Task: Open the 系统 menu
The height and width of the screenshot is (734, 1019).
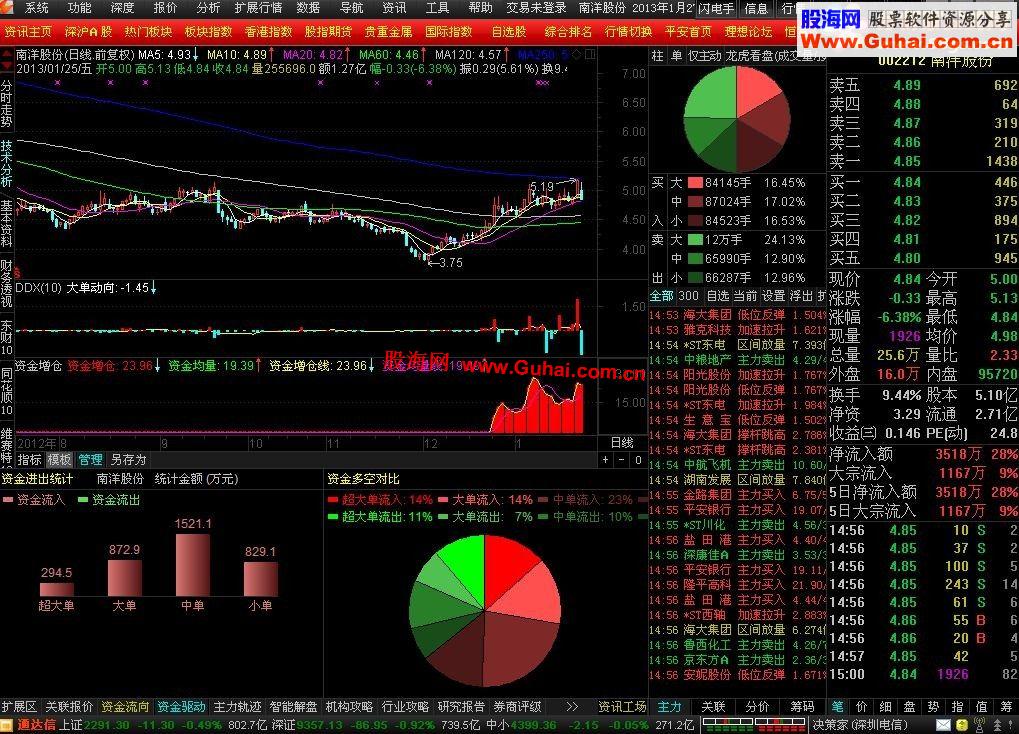Action: 36,8
